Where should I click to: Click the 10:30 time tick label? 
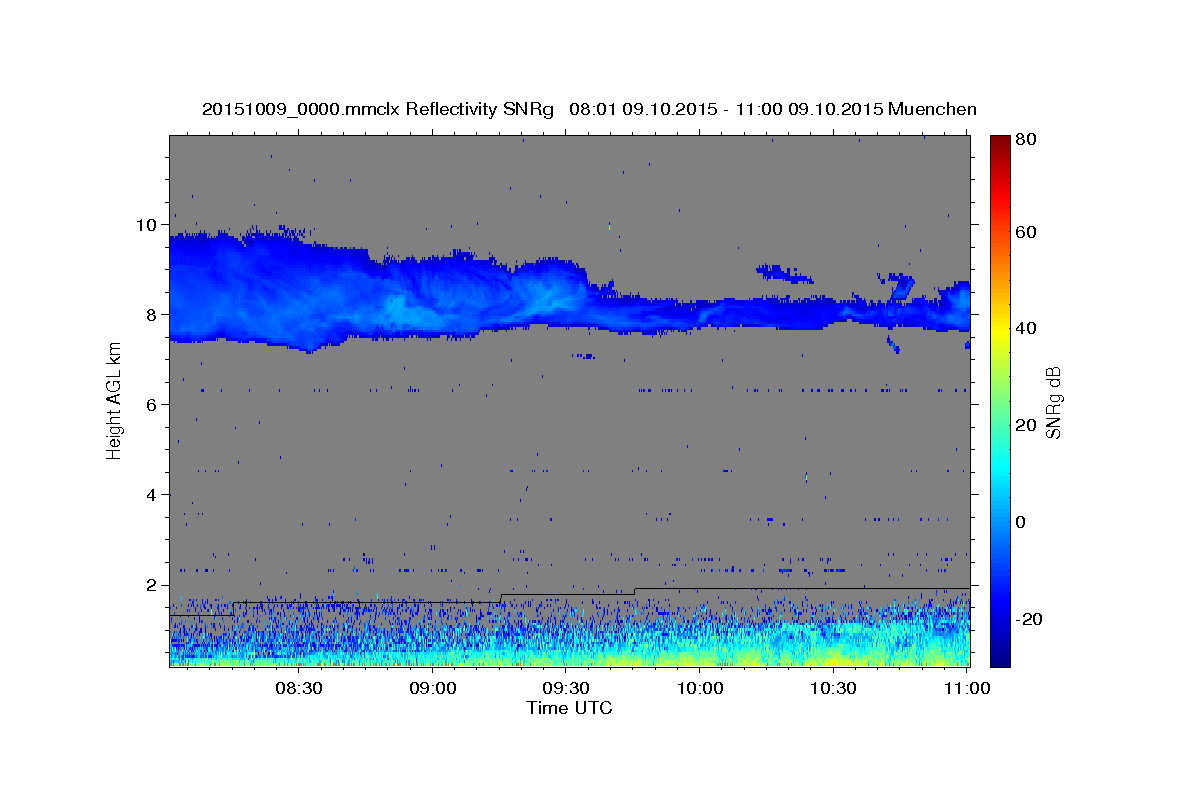833,688
